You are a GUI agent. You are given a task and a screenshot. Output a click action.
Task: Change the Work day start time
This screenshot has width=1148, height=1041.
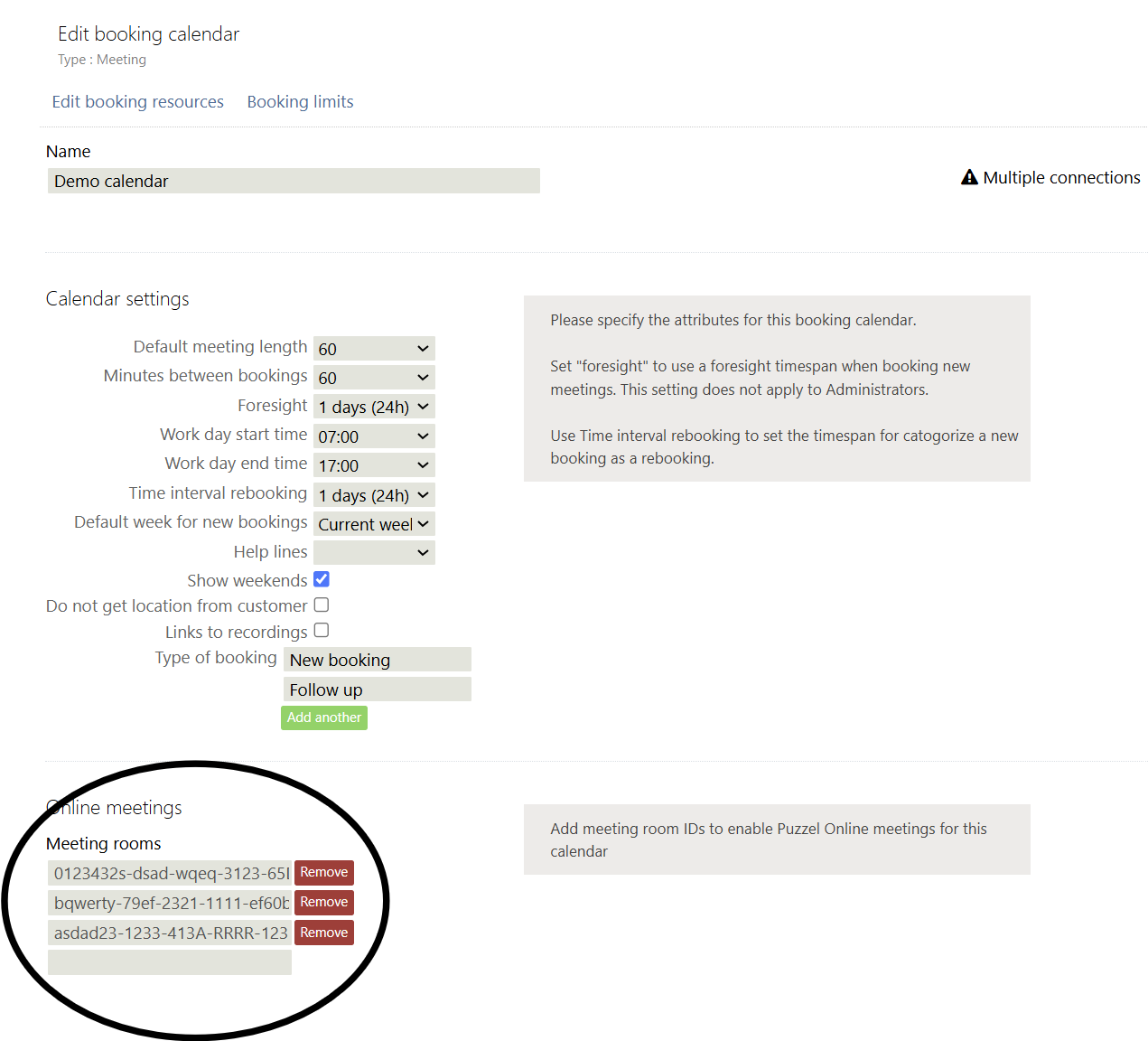pos(374,436)
